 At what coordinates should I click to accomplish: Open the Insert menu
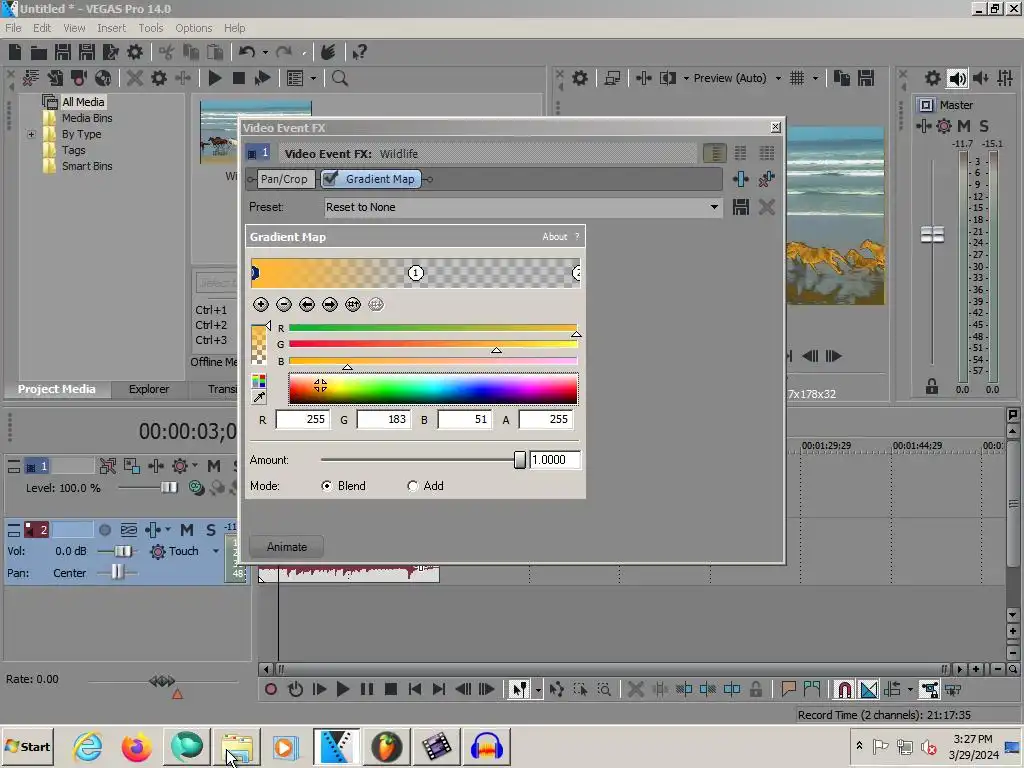[x=112, y=28]
